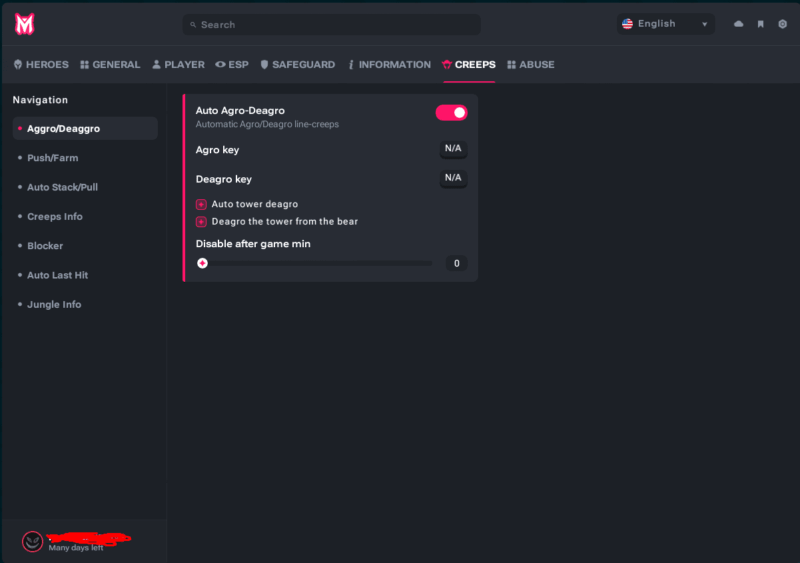Click the search magnifier icon
The image size is (800, 563).
[x=193, y=25]
